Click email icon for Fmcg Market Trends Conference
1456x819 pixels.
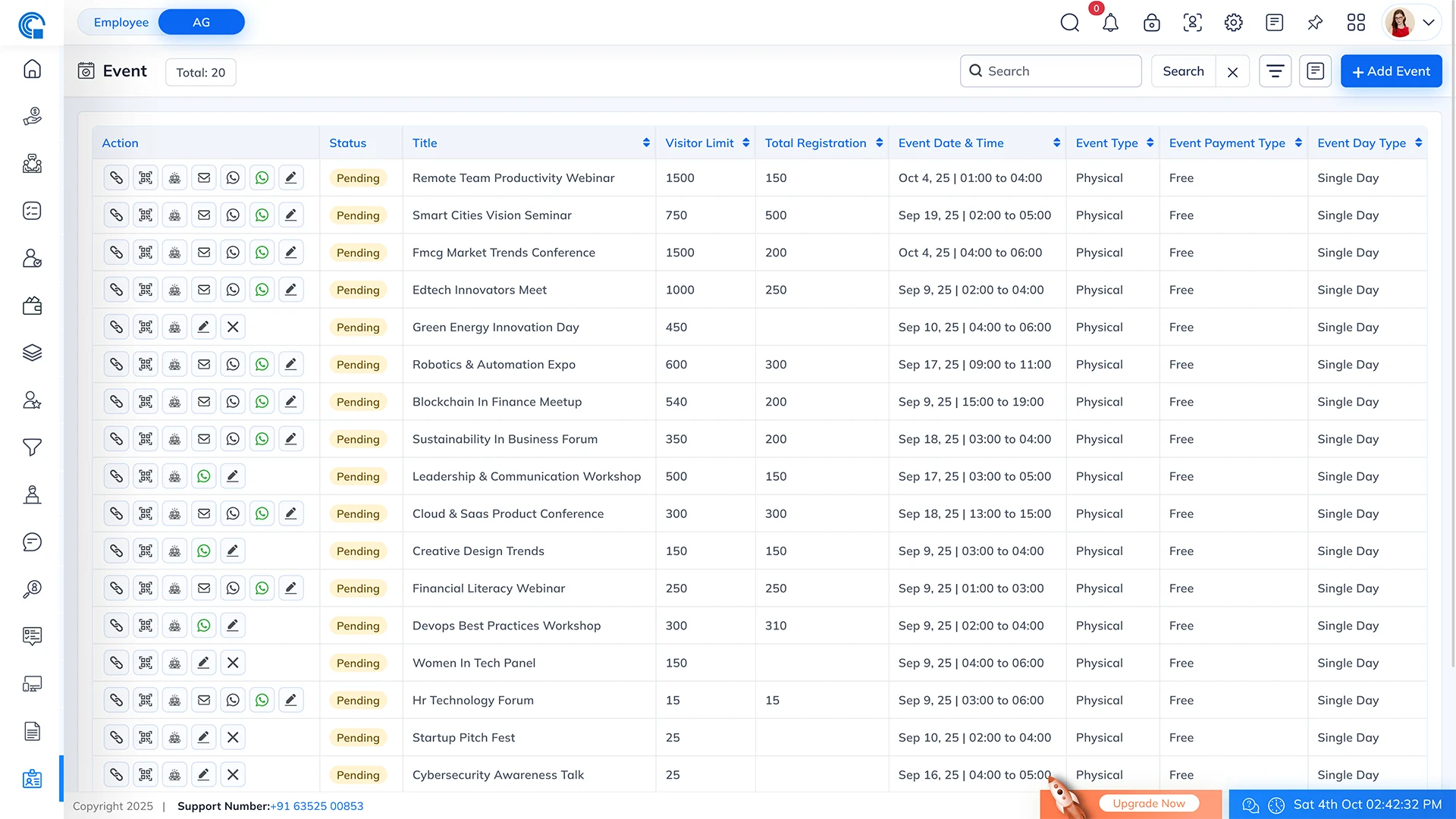coord(204,253)
